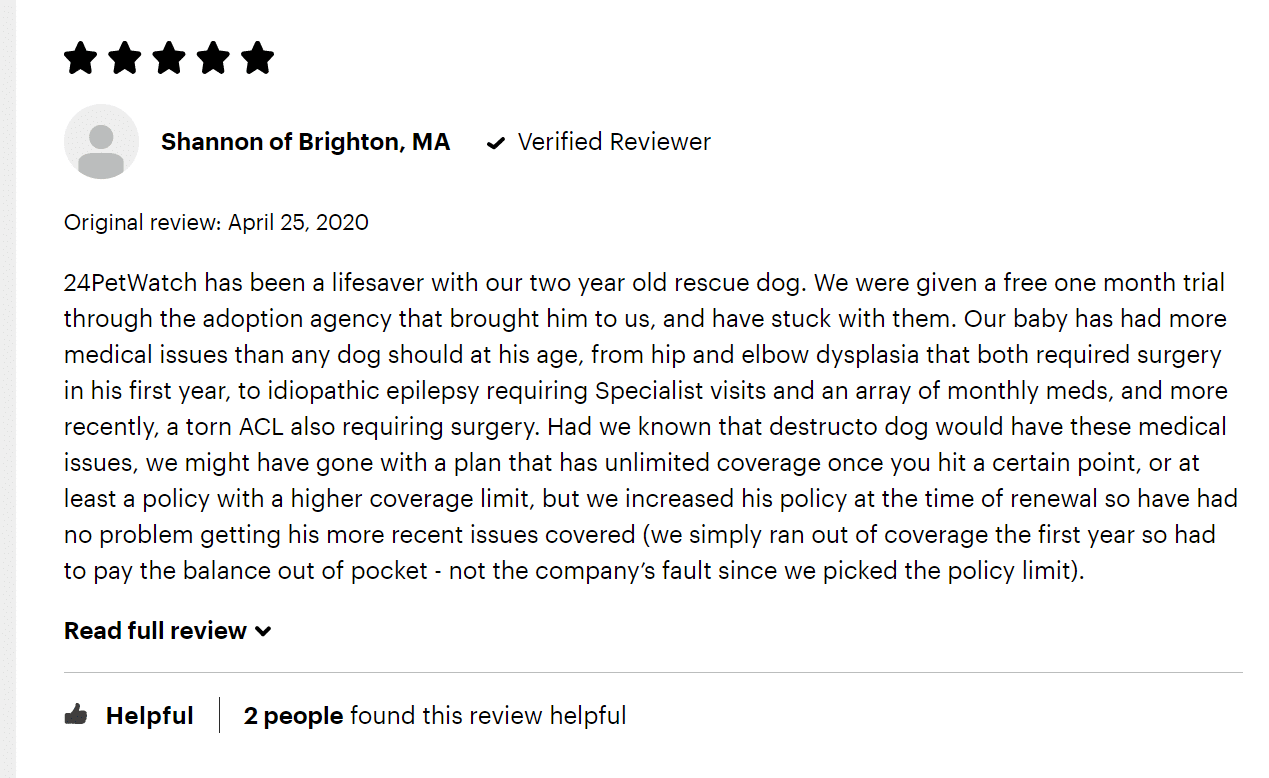This screenshot has width=1269, height=778.
Task: Click the first rating star
Action: pos(80,58)
